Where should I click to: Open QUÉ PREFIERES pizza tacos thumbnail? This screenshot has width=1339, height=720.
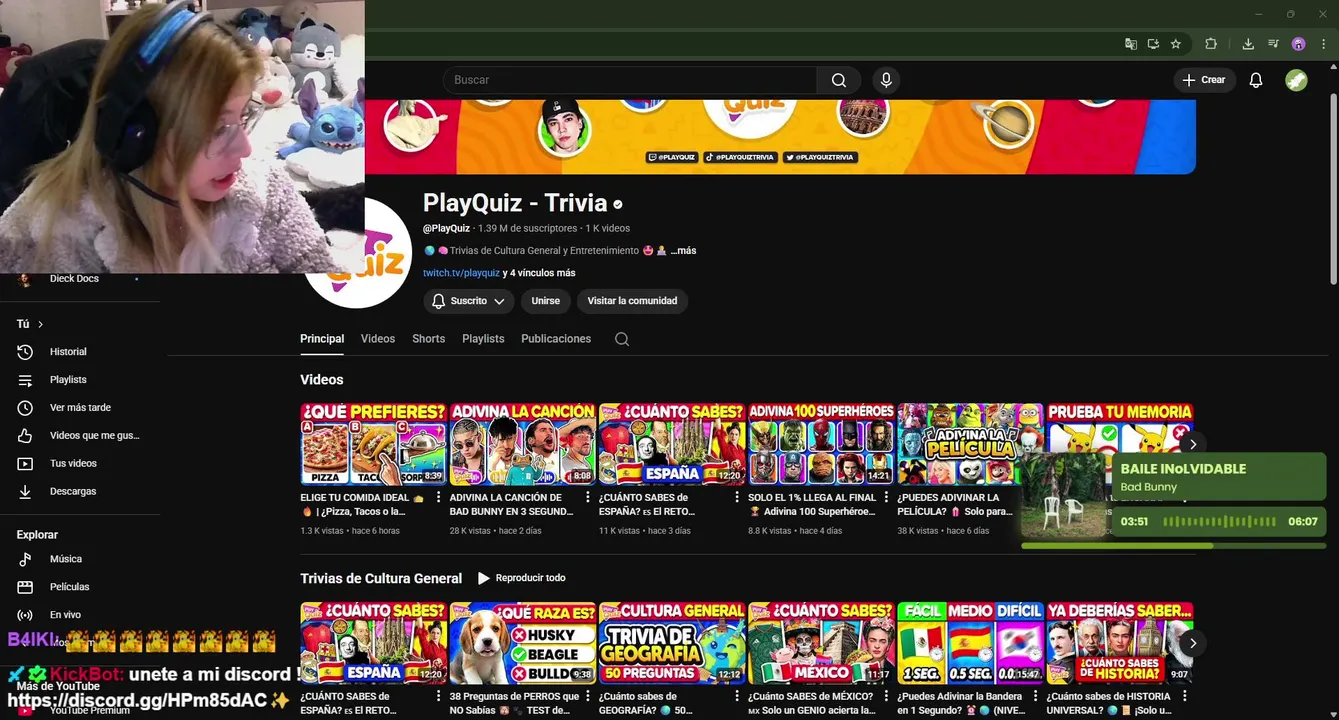pos(373,444)
